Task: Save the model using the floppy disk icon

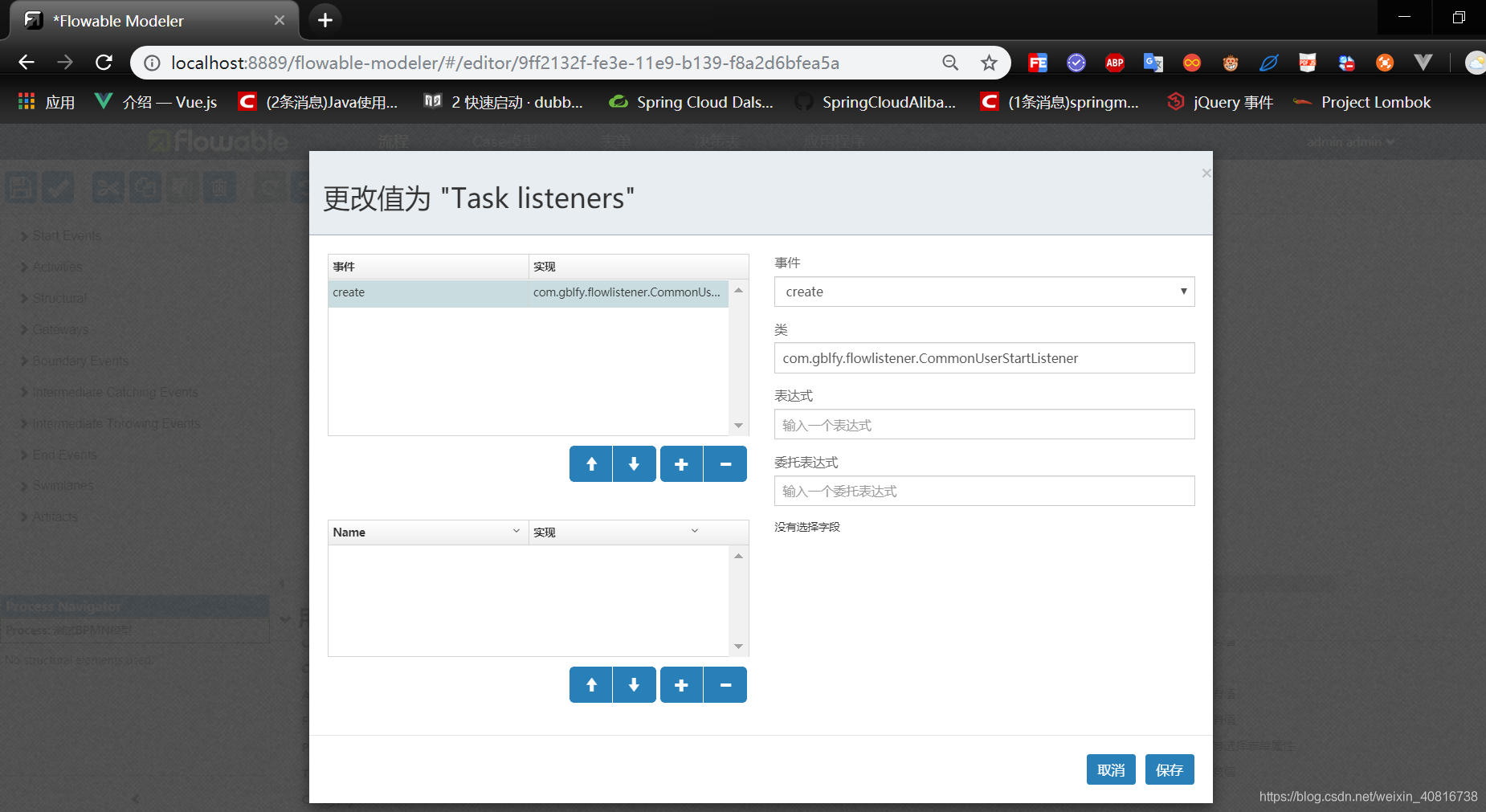Action: 20,186
